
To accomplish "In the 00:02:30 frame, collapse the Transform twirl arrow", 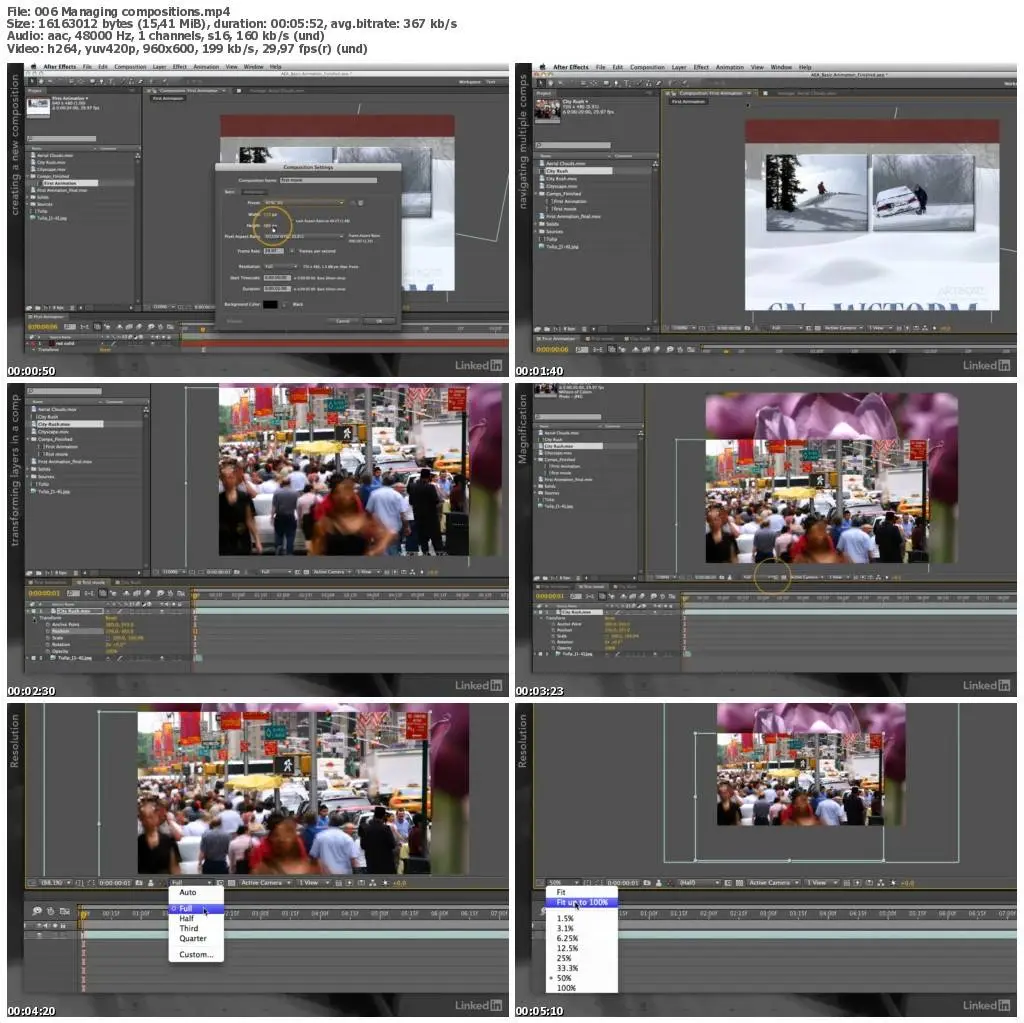I will 34,619.
